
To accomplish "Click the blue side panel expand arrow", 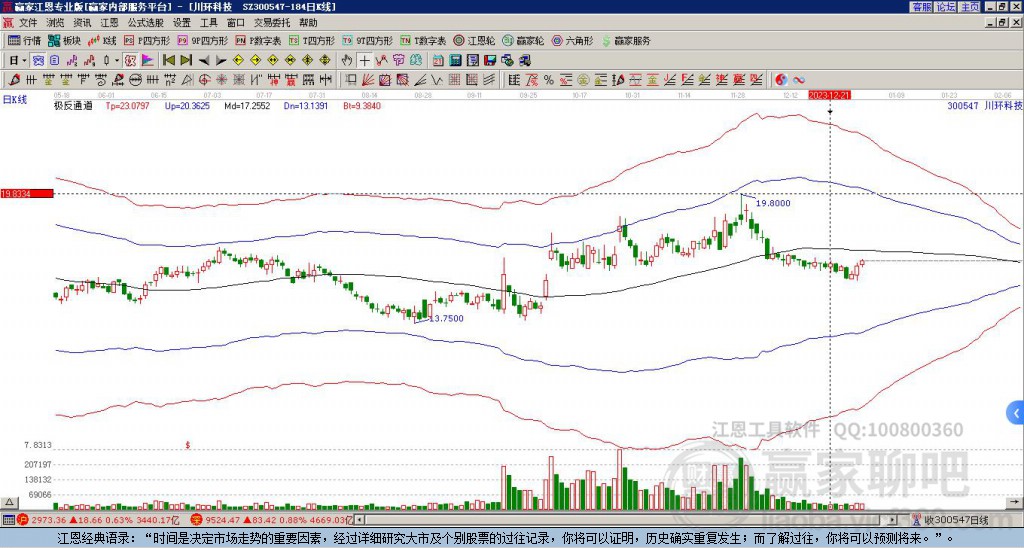I will click(x=1016, y=413).
